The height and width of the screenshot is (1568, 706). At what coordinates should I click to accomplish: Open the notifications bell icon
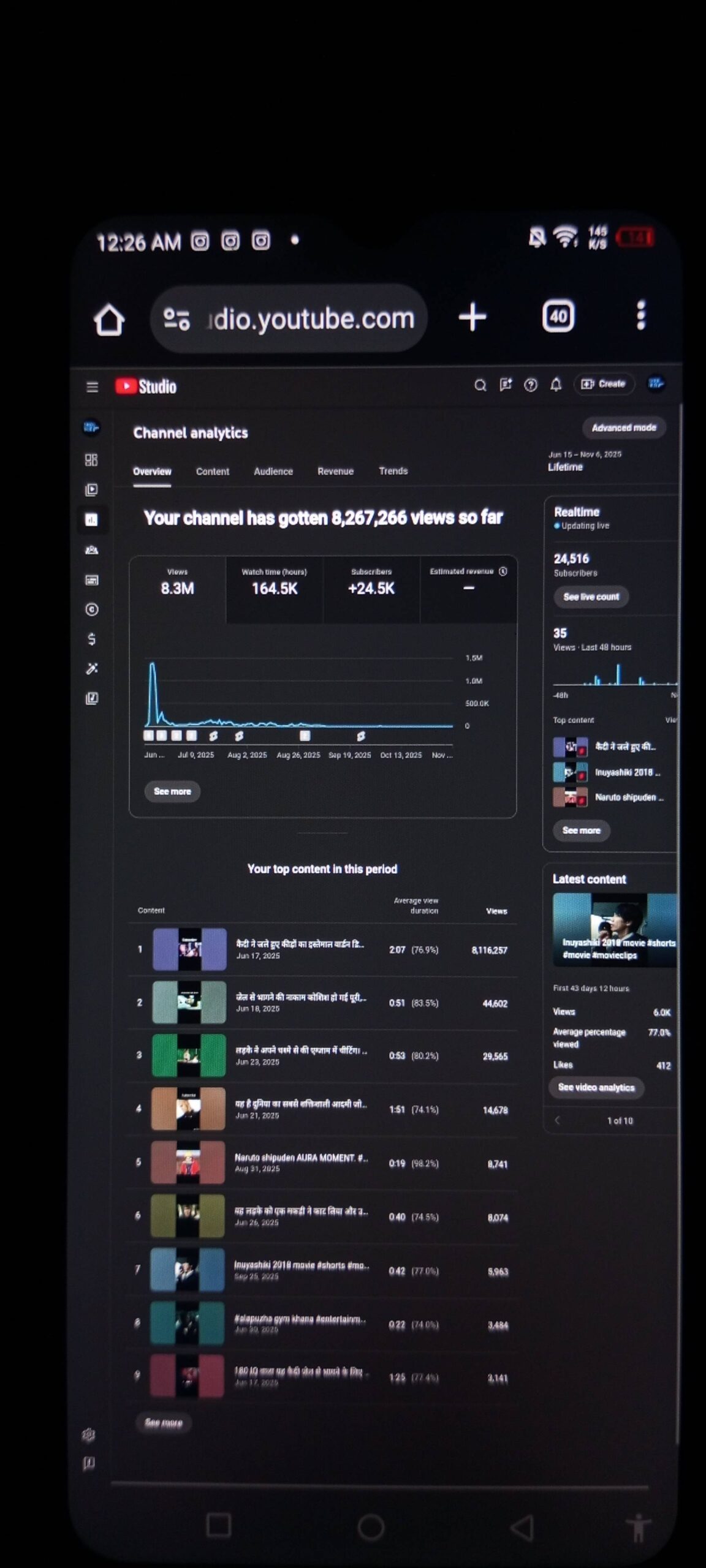(x=556, y=384)
